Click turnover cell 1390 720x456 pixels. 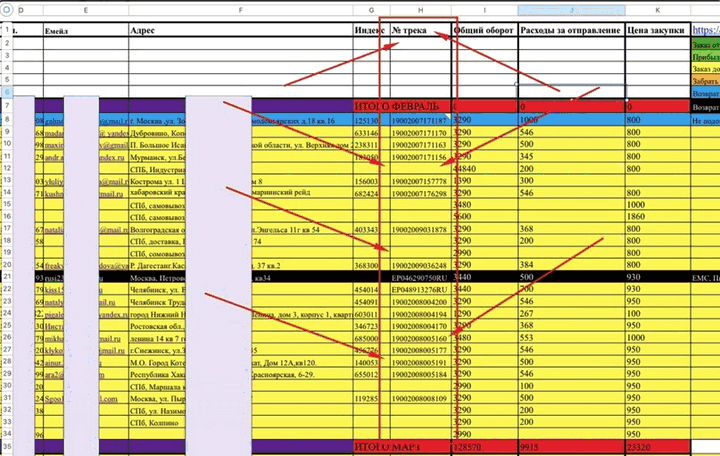coord(484,181)
